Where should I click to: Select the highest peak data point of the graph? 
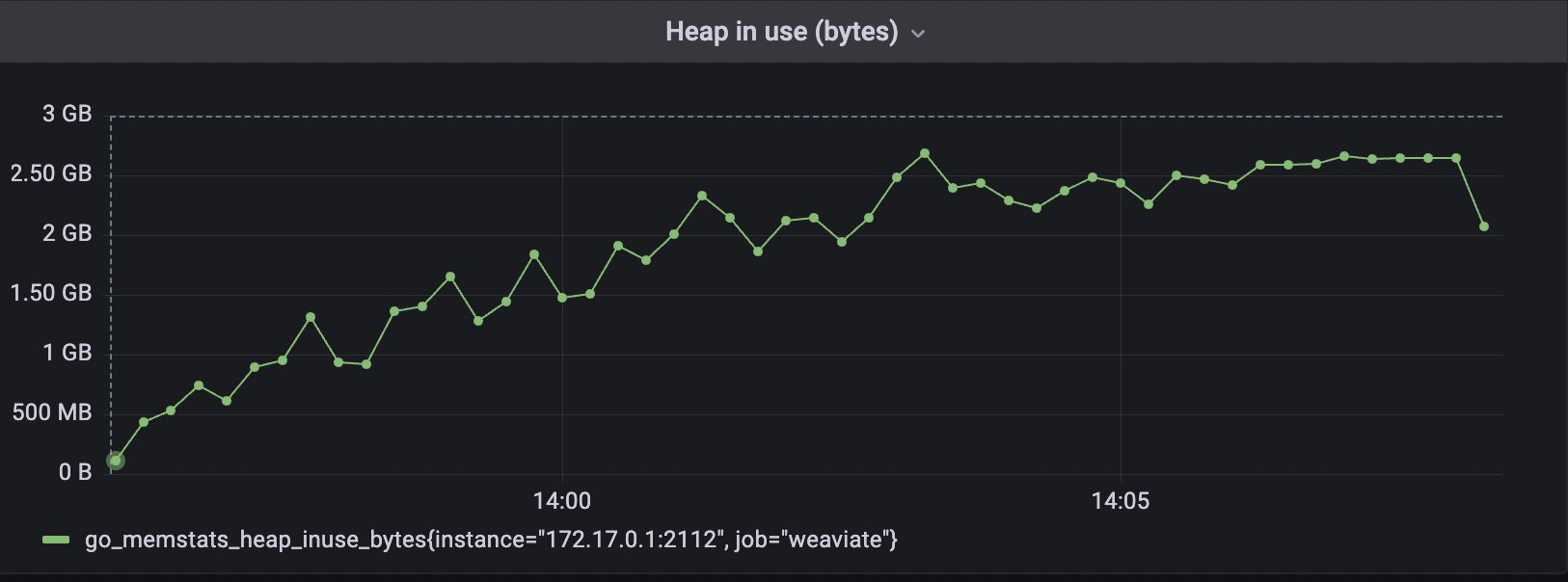925,153
